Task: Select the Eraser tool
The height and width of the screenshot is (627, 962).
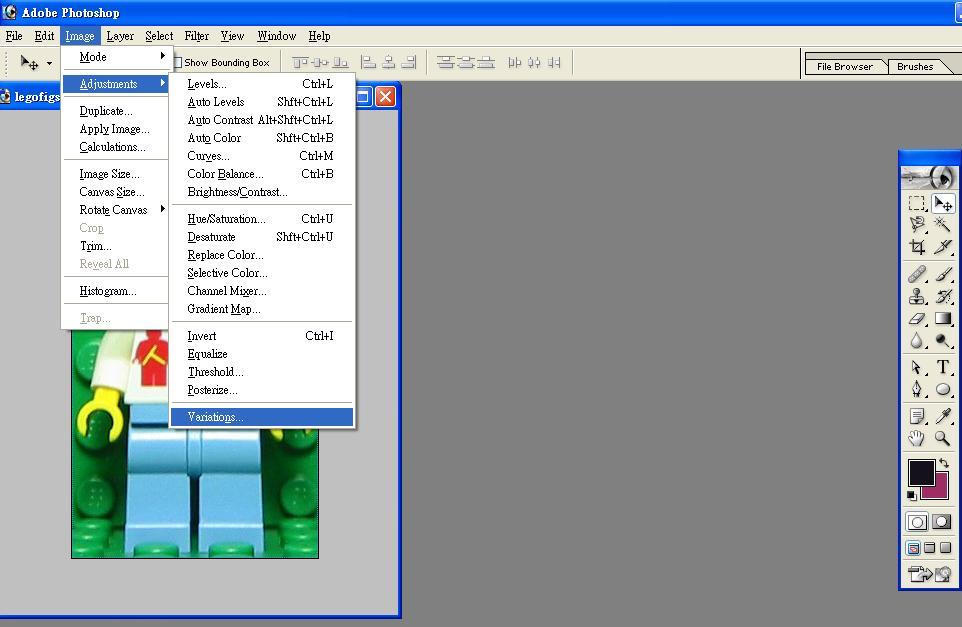Action: 917,318
